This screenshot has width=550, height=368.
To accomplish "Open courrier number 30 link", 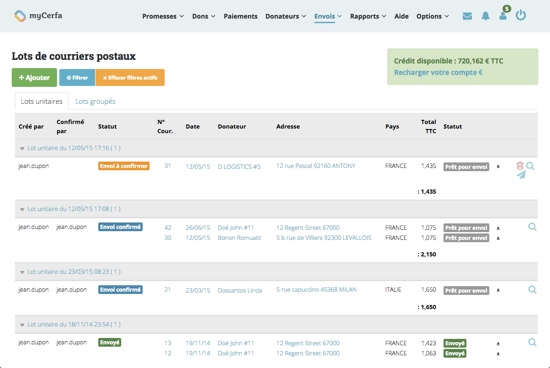I will tap(168, 238).
